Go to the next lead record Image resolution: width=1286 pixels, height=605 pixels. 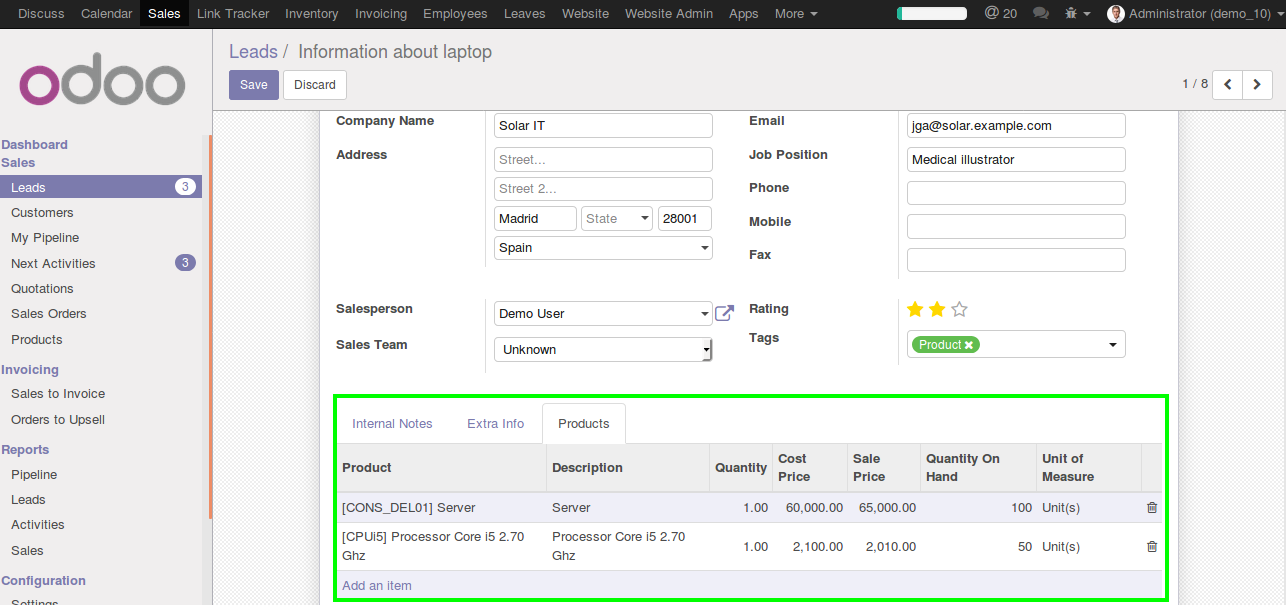1257,85
